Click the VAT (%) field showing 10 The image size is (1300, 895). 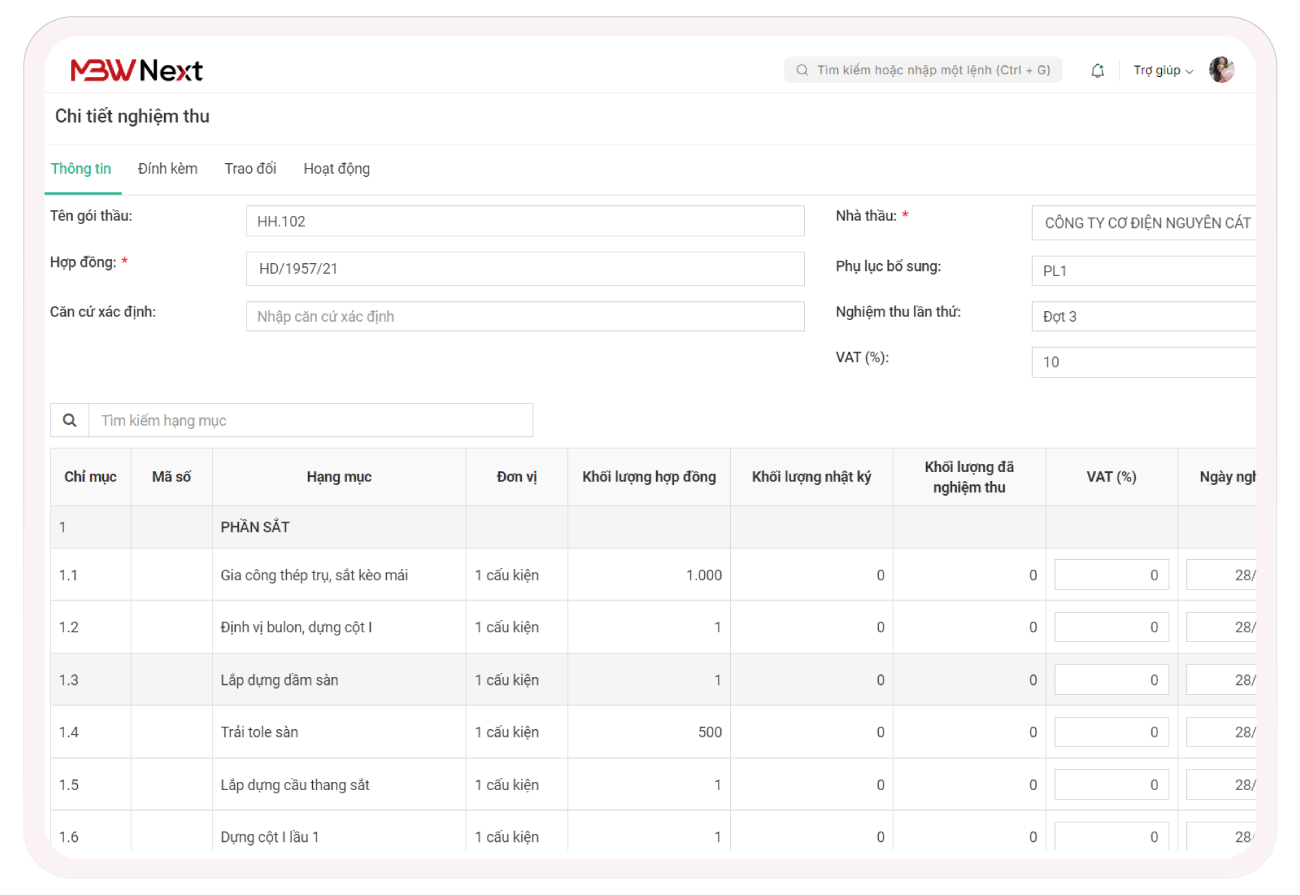click(x=1144, y=362)
